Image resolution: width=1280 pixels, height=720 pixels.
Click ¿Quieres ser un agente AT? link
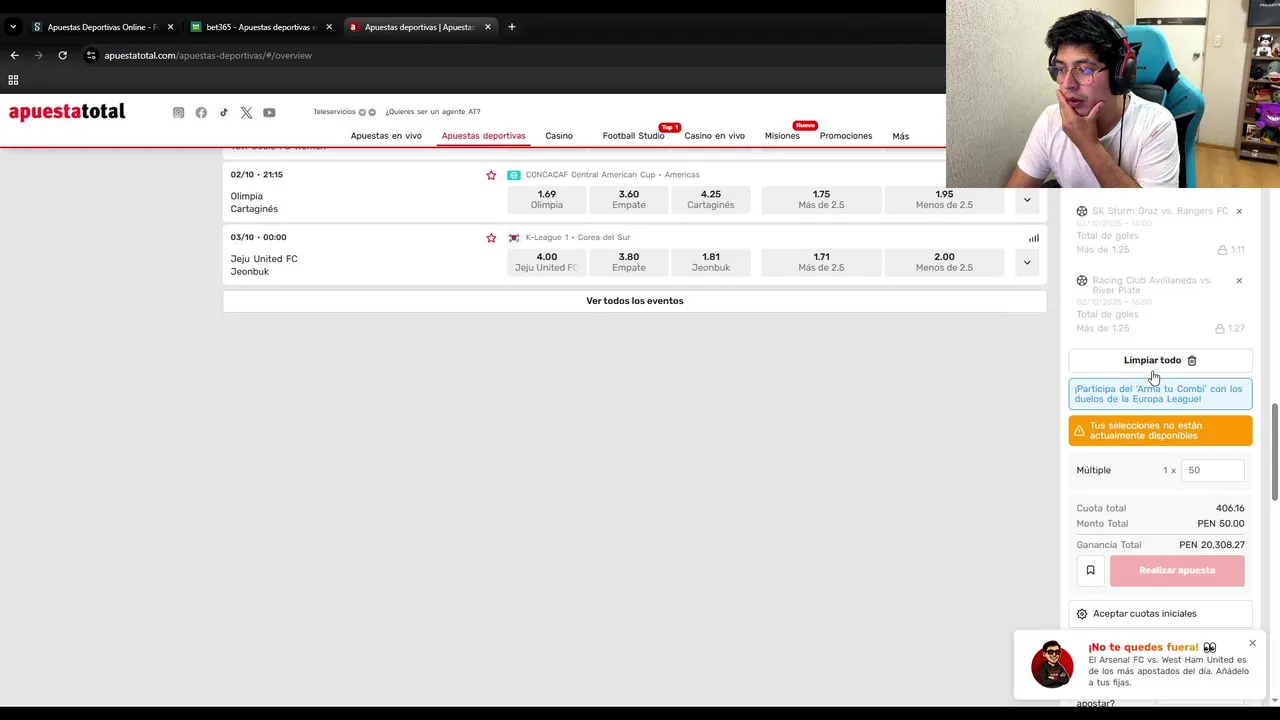pos(433,112)
